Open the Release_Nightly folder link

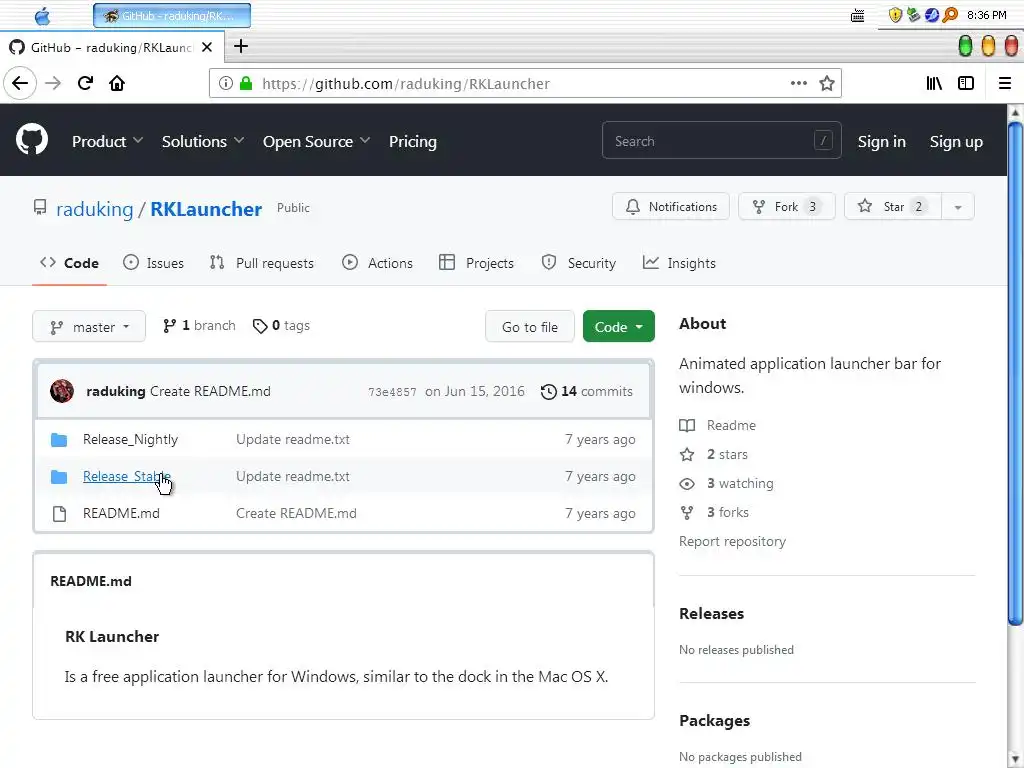tap(131, 440)
